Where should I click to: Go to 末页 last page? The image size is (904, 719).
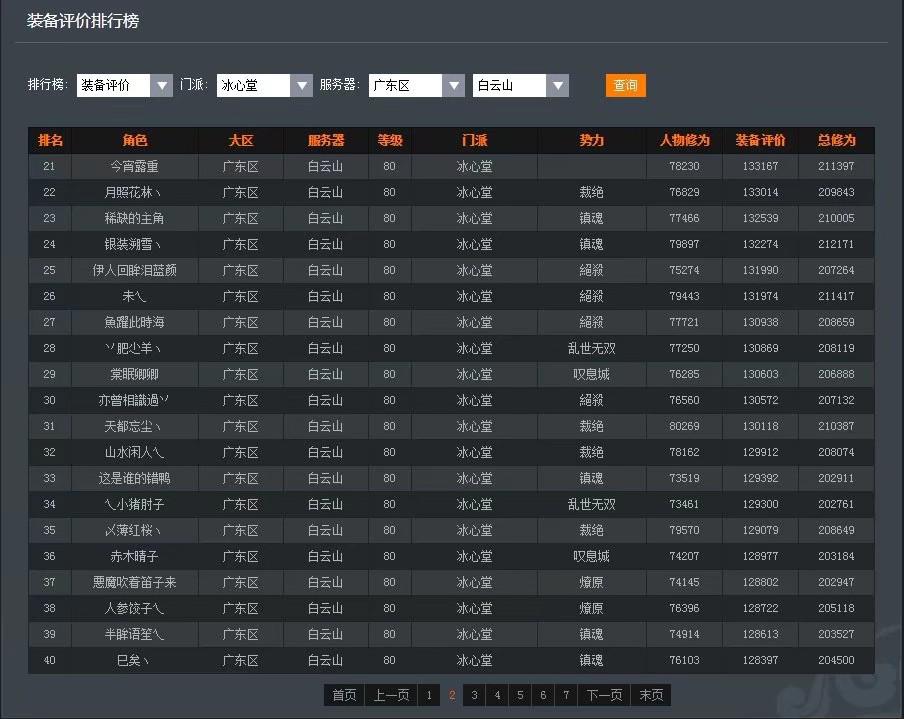point(651,695)
